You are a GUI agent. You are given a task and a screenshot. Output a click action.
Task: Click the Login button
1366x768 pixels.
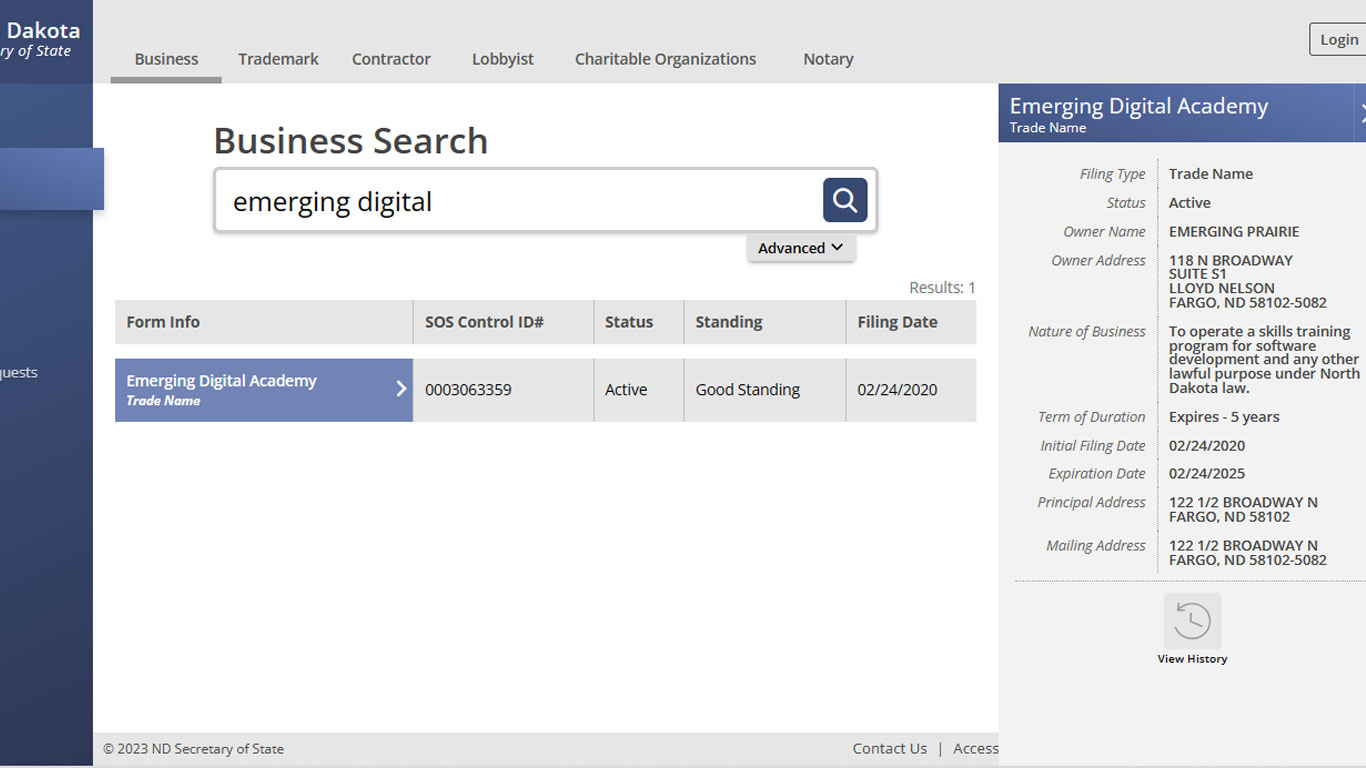click(1338, 39)
